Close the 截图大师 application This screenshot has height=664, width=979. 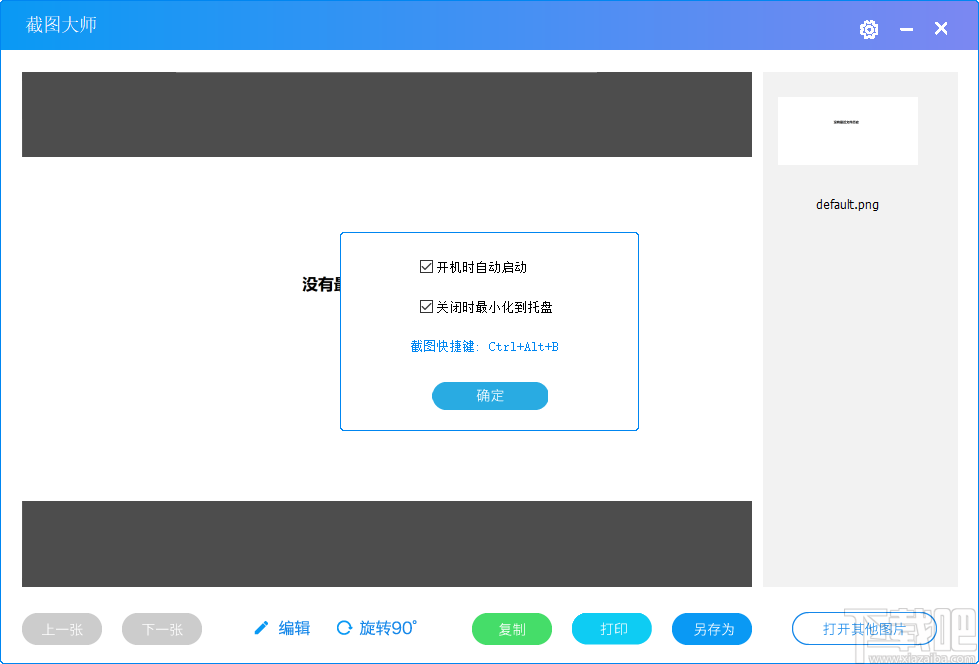[939, 28]
